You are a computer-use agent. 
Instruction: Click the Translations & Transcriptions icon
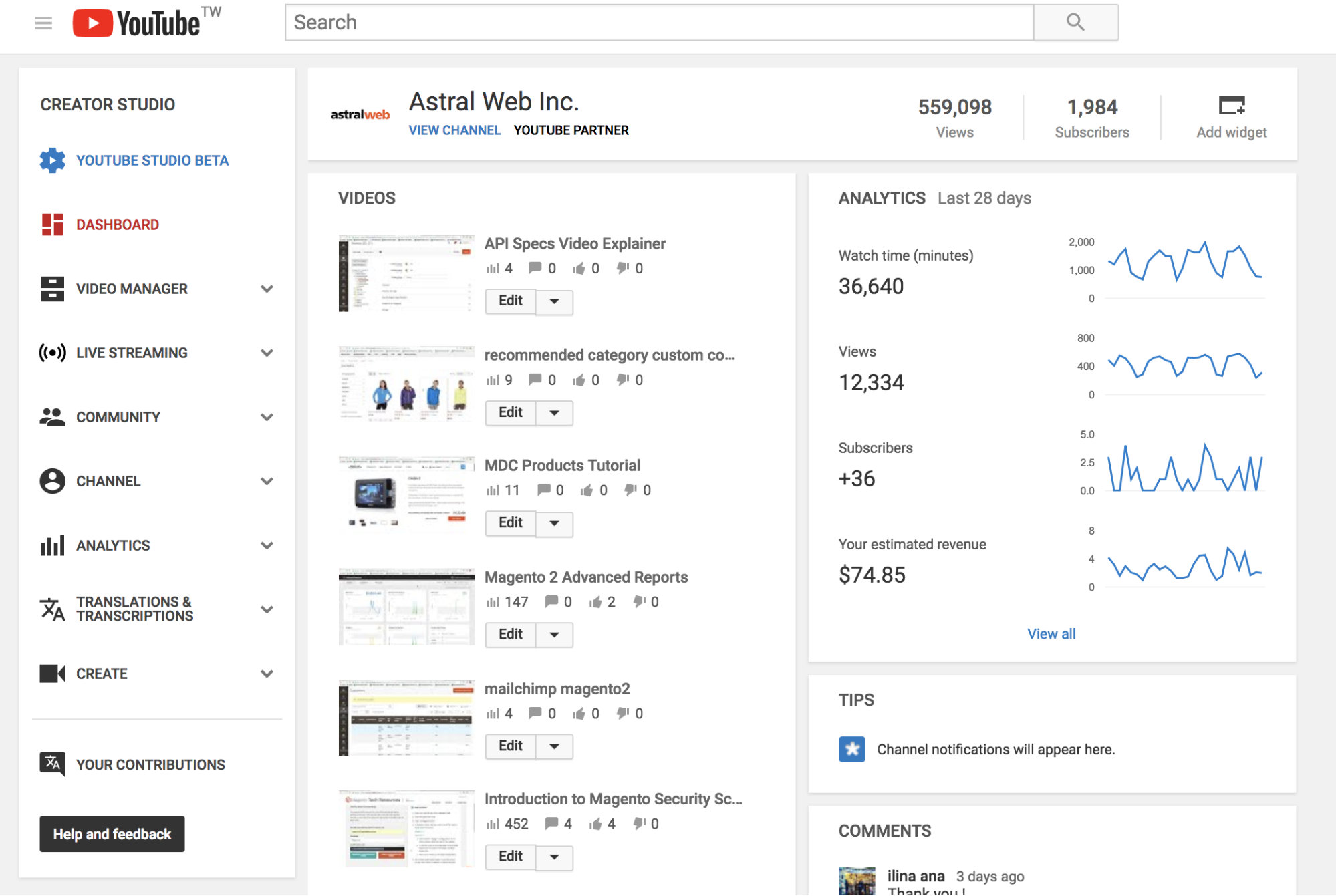coord(52,609)
